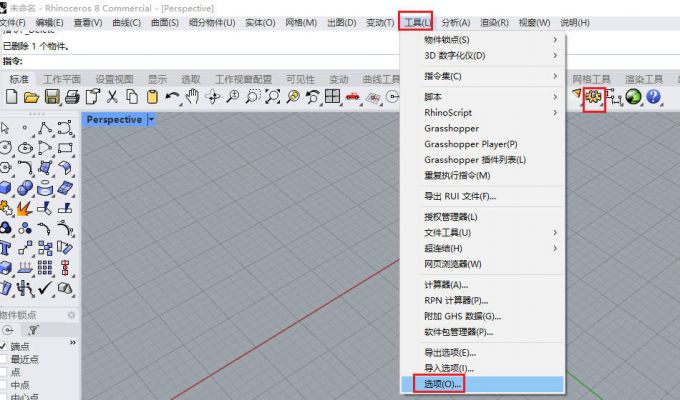Expand the 物件锁点(S) submenu

pyautogui.click(x=483, y=39)
